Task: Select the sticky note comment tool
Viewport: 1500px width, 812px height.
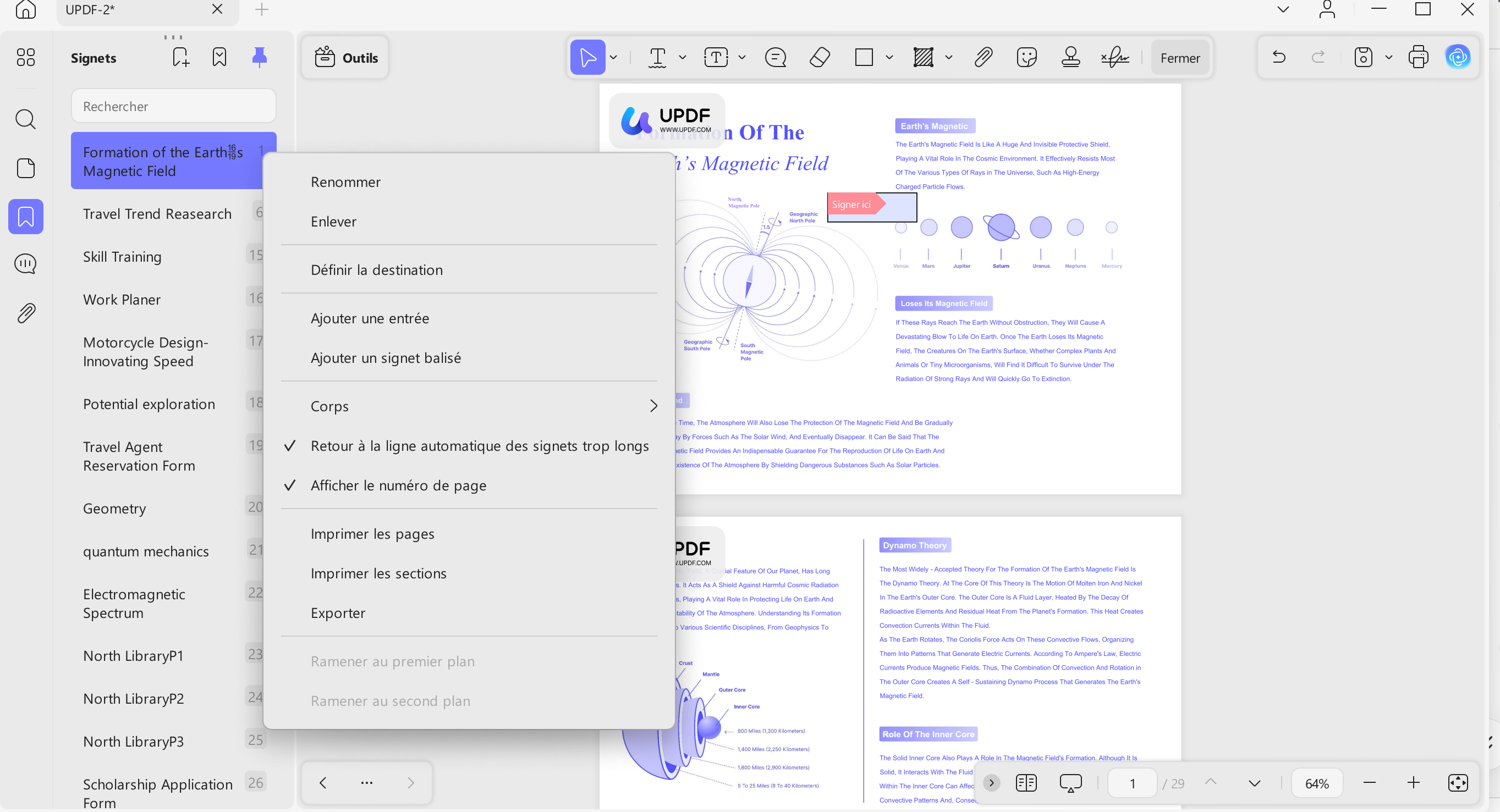Action: [775, 58]
